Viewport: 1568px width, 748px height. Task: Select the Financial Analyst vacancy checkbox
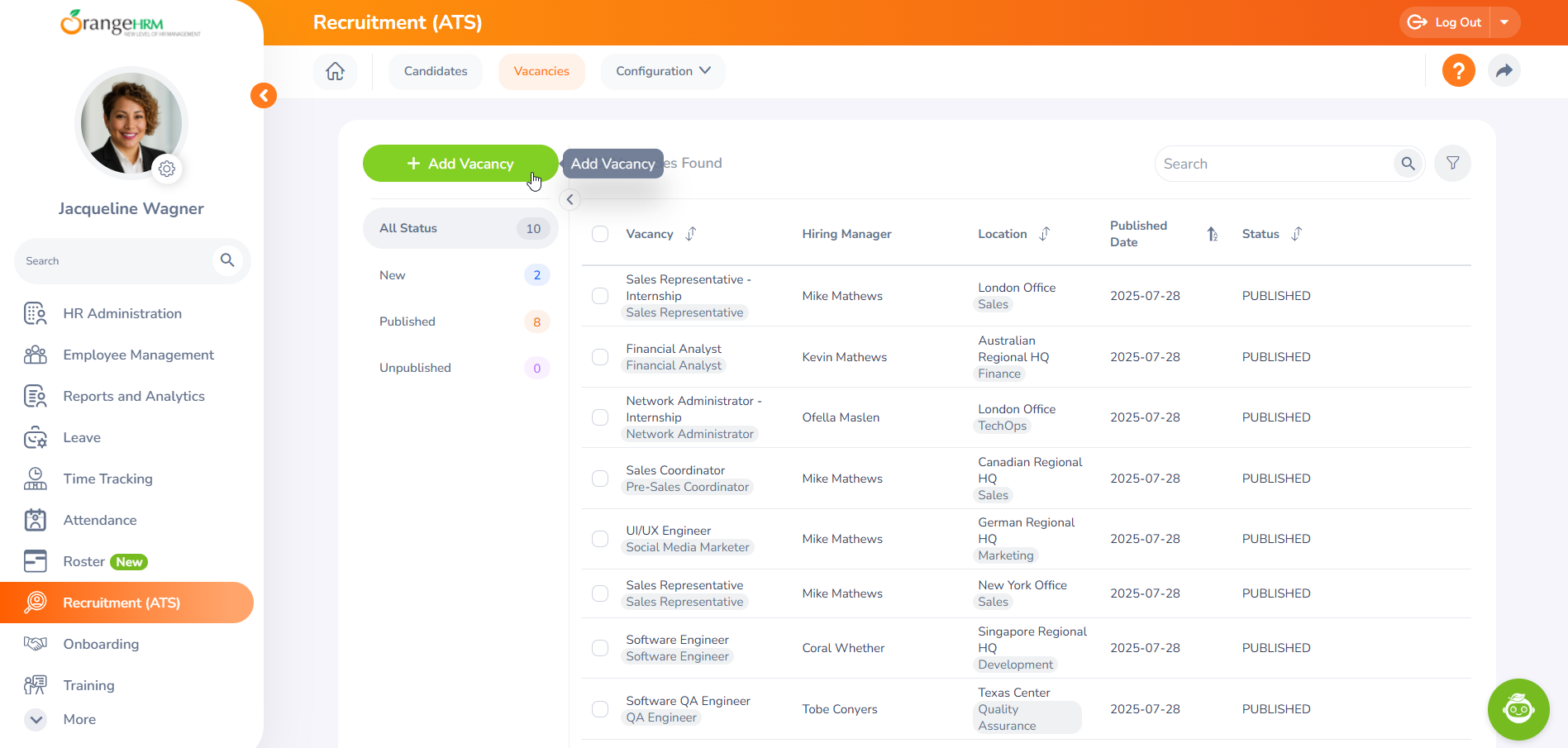pyautogui.click(x=600, y=357)
